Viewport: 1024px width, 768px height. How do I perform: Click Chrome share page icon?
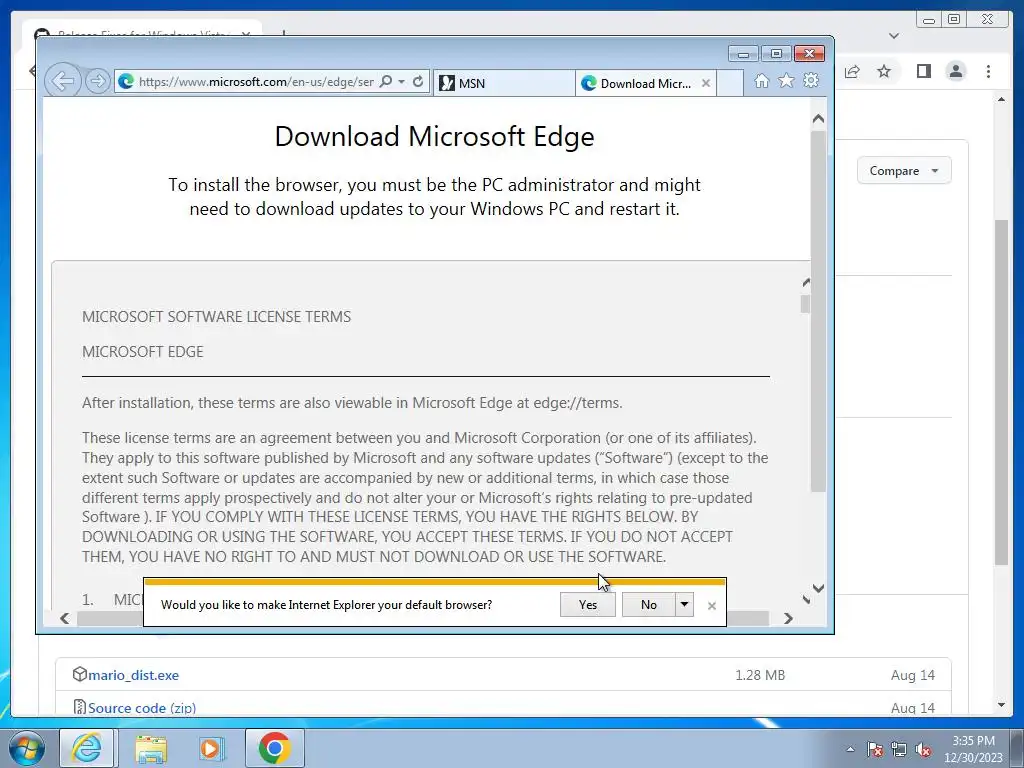tap(852, 71)
